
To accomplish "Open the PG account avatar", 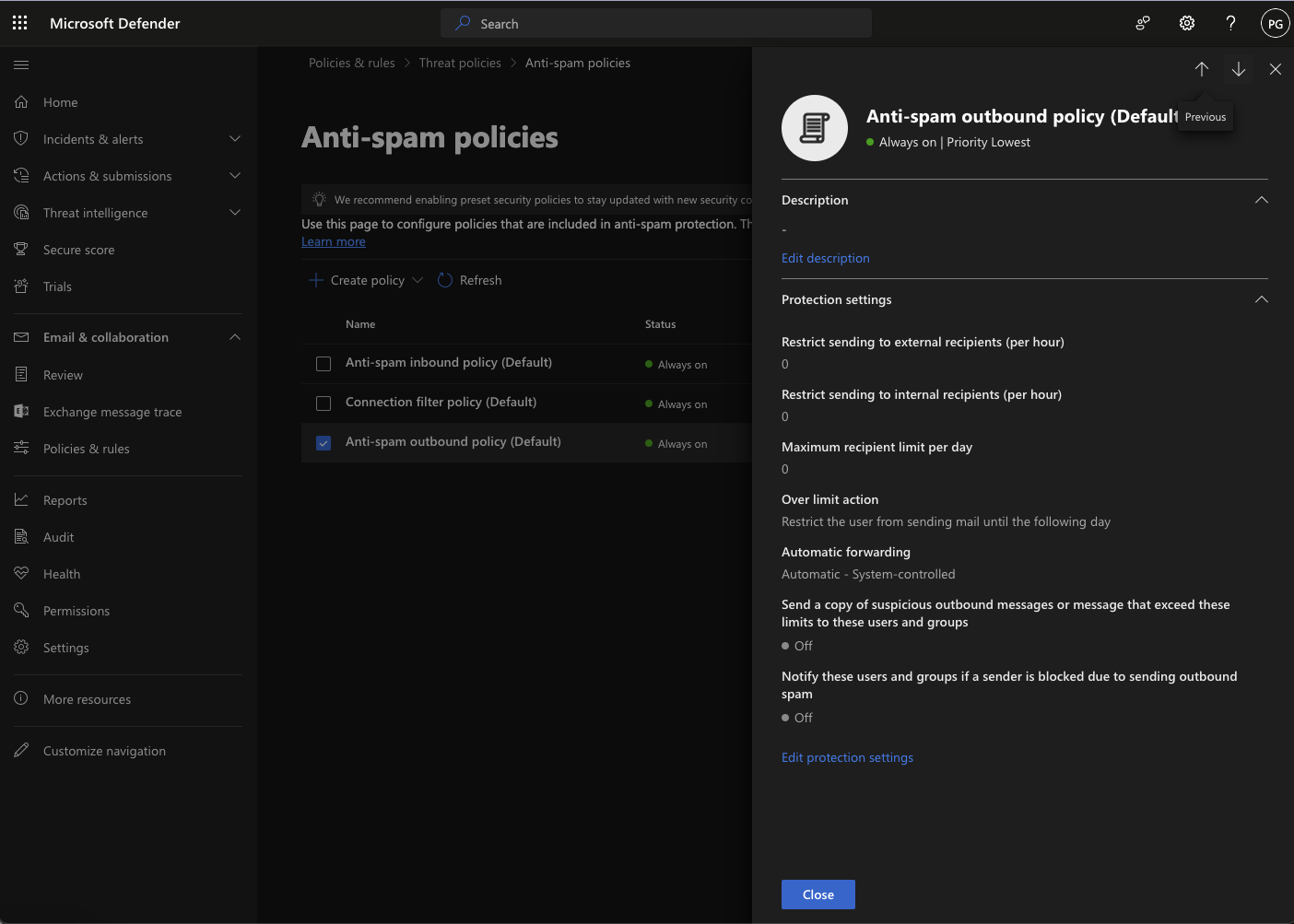I will (x=1275, y=24).
